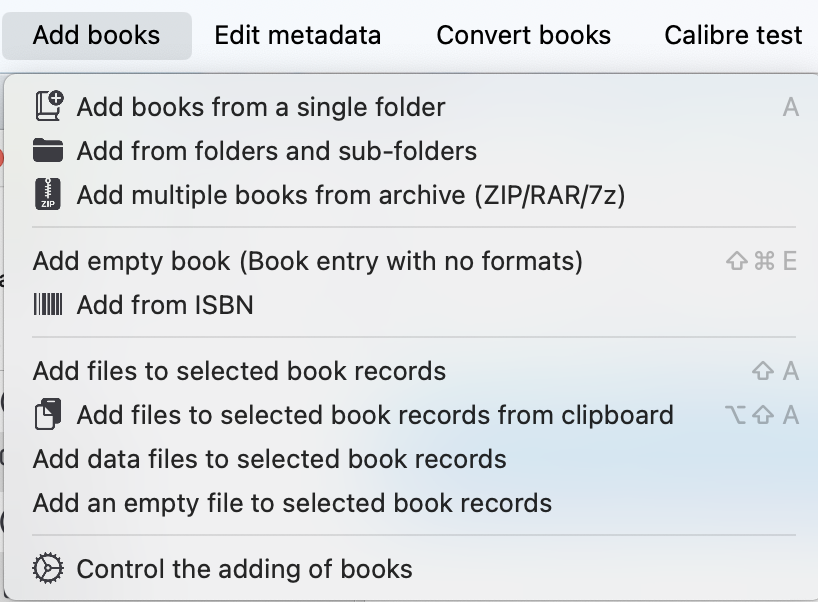Click the gear icon for adding control
The image size is (818, 602).
click(x=48, y=569)
